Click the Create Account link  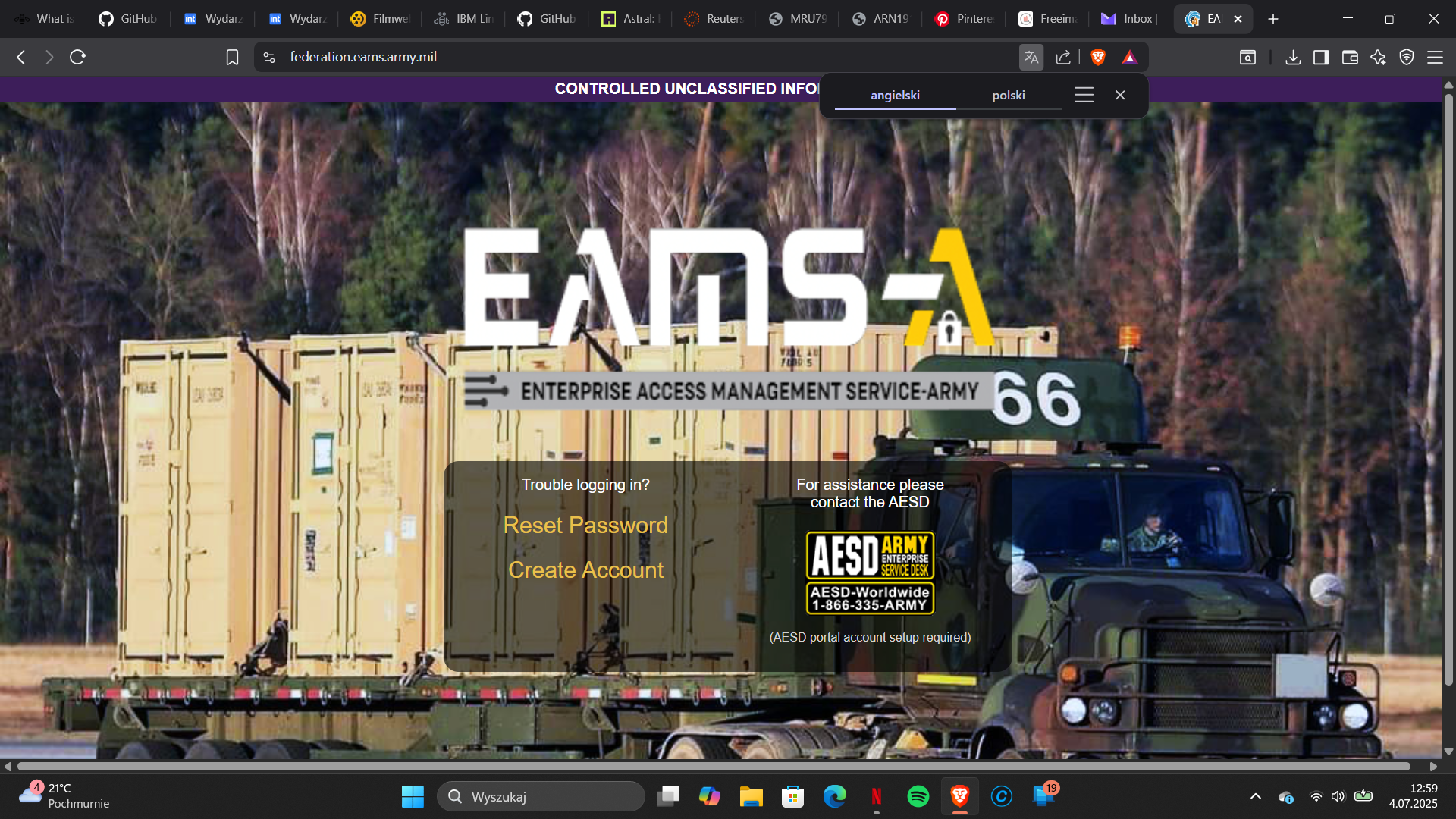pos(585,570)
